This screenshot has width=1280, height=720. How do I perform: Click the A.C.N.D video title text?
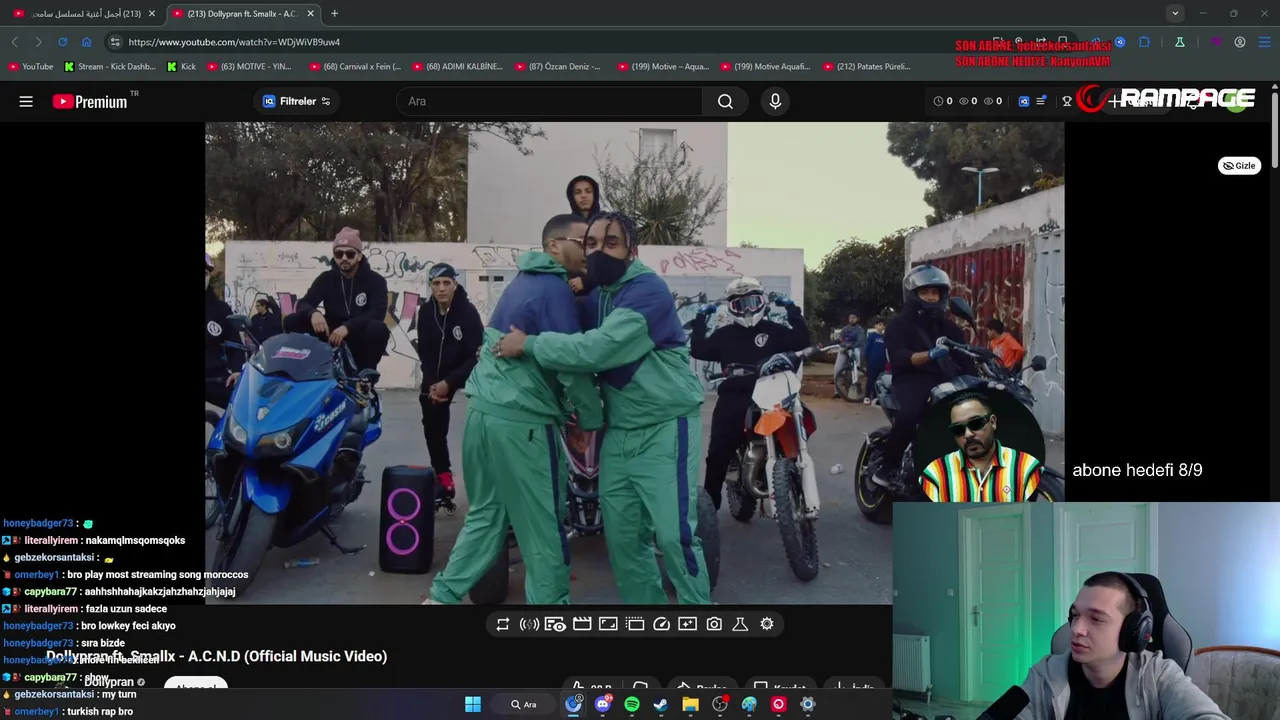click(216, 656)
